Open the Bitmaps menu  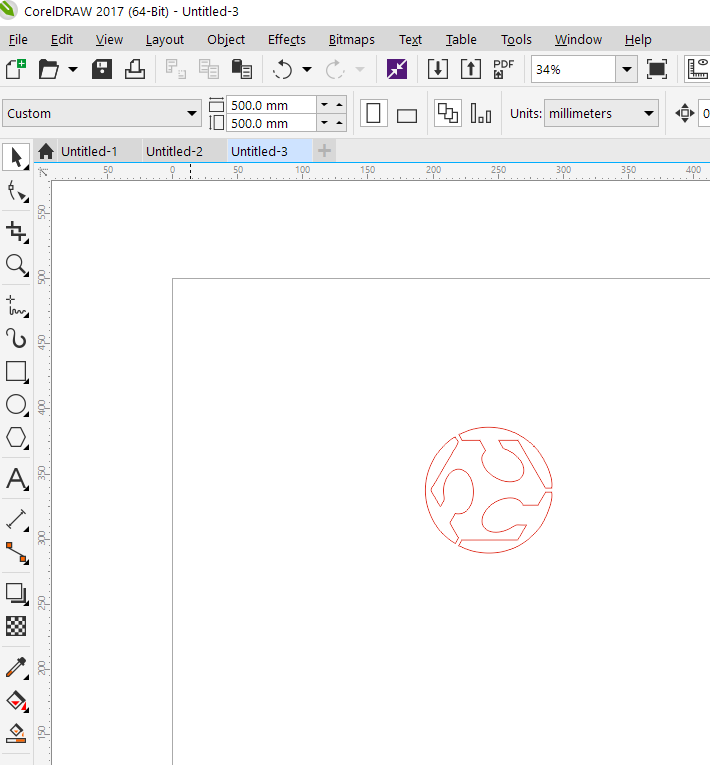[351, 40]
